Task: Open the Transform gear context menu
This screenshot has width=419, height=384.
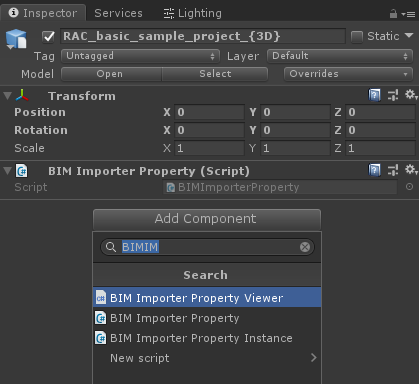Action: point(411,95)
